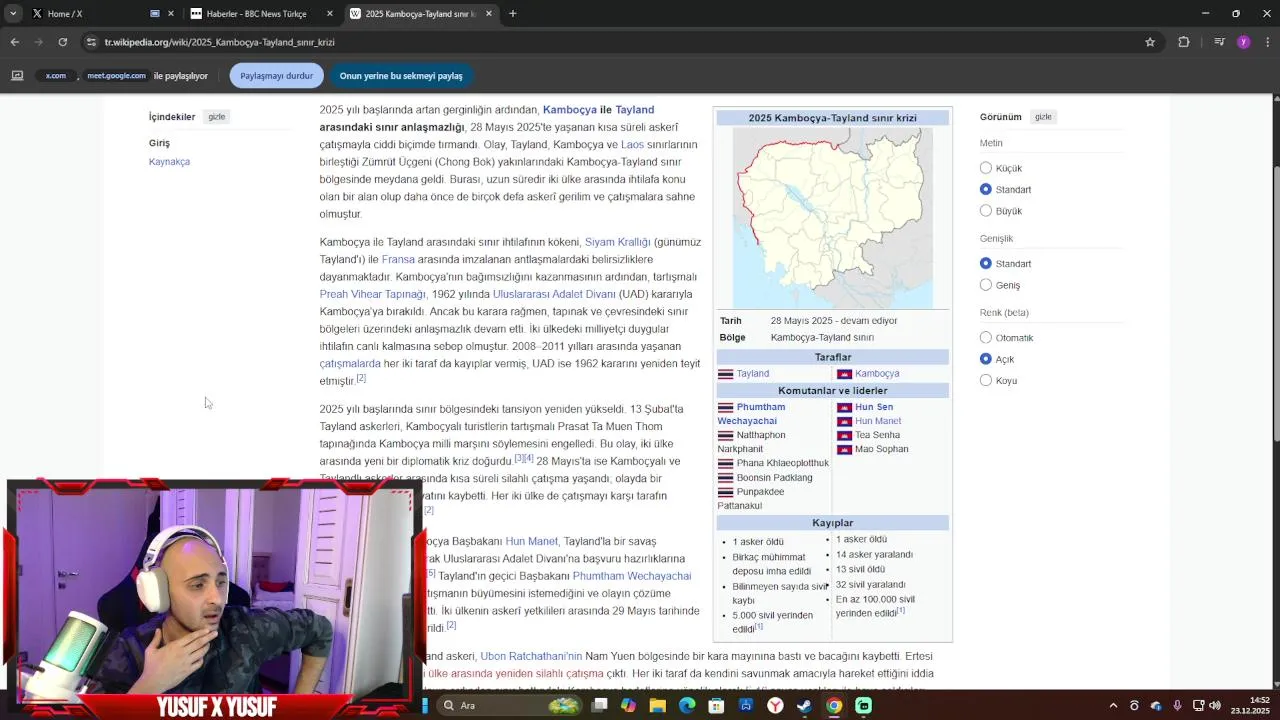Close the 2025 Kamboçya-Tayland tab
Viewport: 1280px width, 720px height.
489,14
